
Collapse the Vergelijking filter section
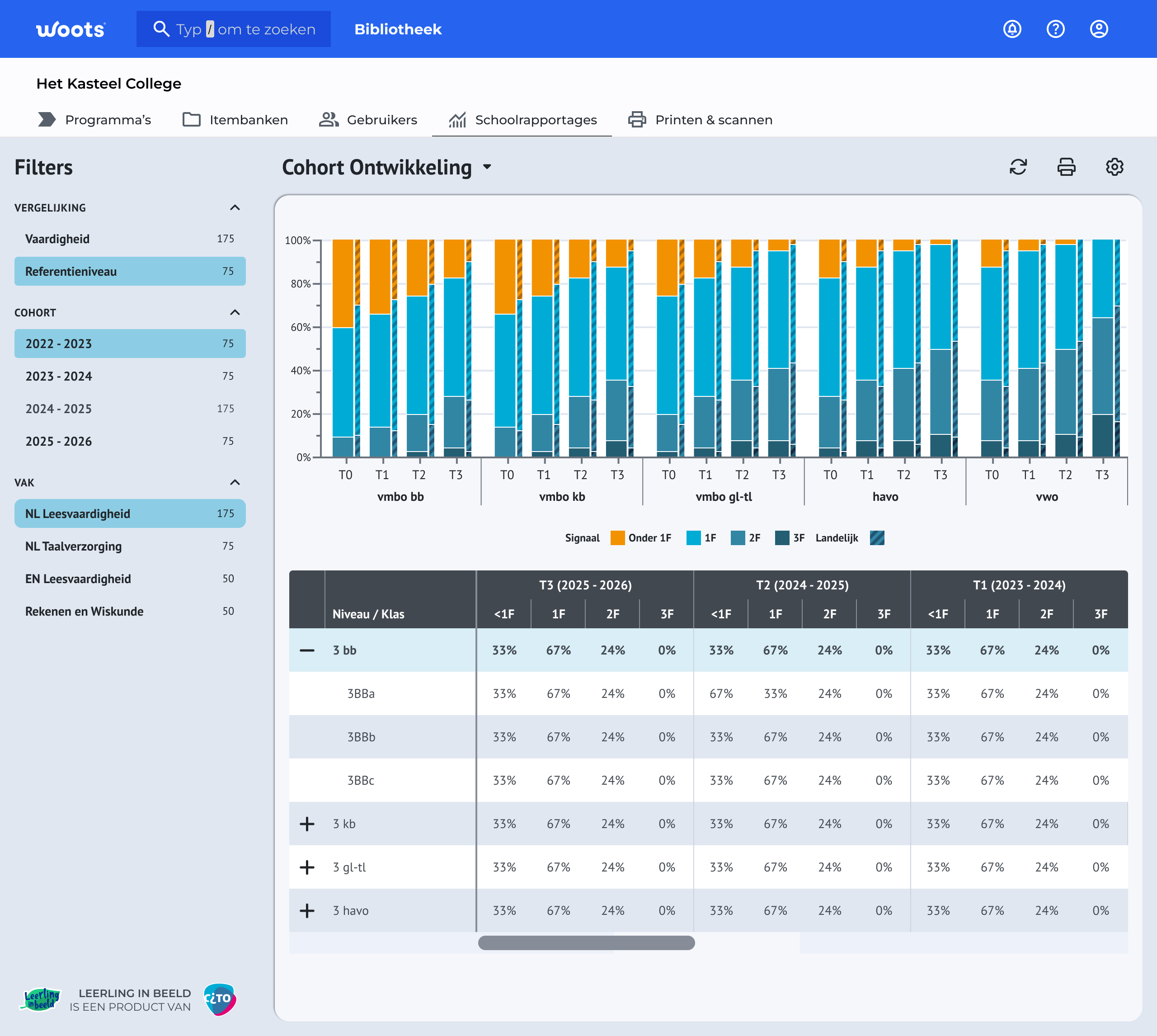235,208
